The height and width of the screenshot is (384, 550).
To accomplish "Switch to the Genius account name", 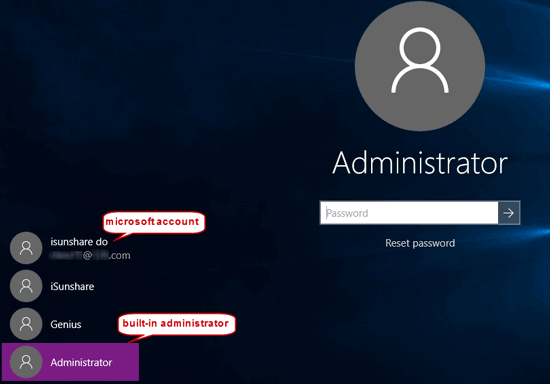I will tap(66, 324).
